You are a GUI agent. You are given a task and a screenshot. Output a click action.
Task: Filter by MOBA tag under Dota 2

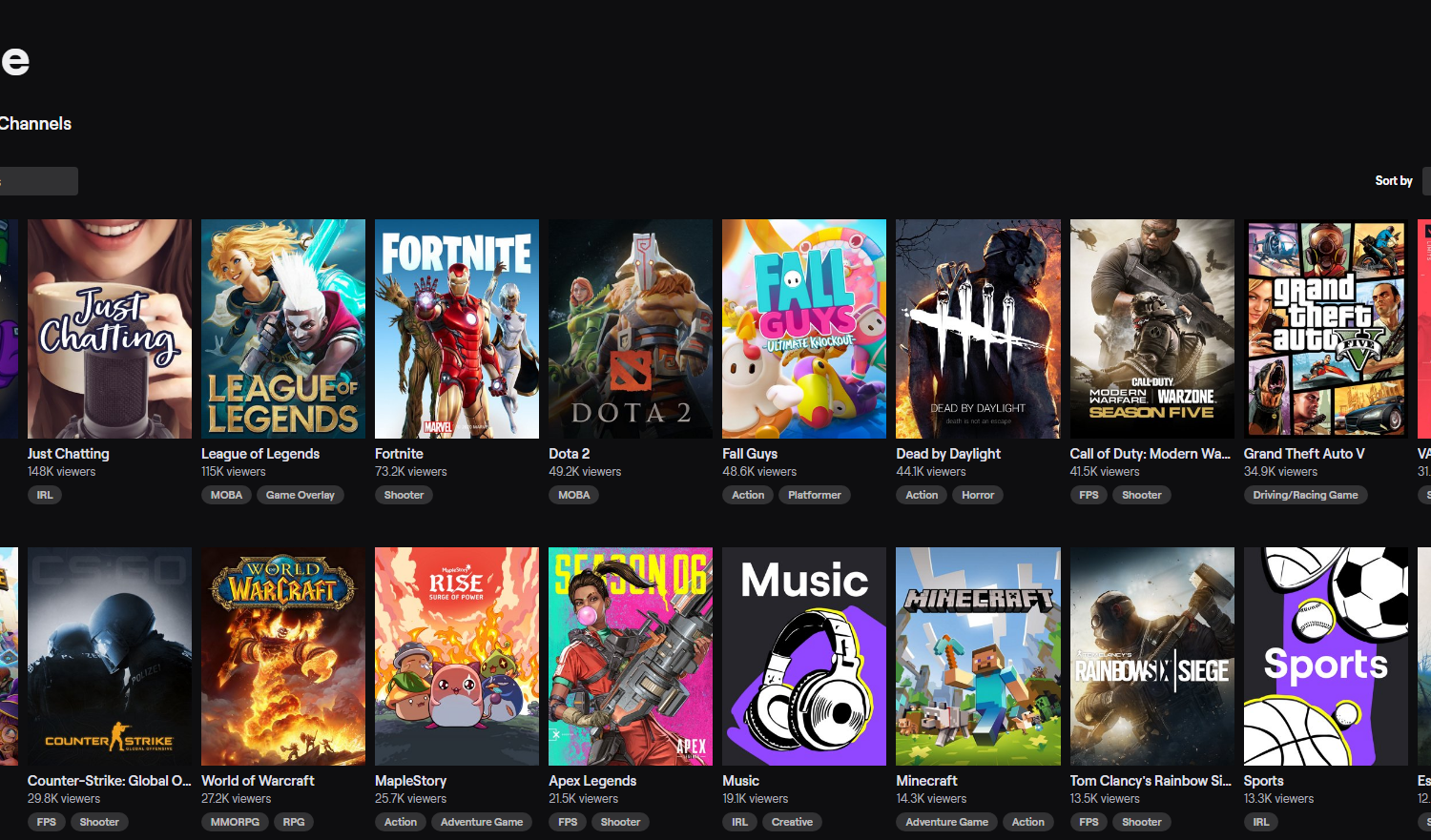(573, 495)
